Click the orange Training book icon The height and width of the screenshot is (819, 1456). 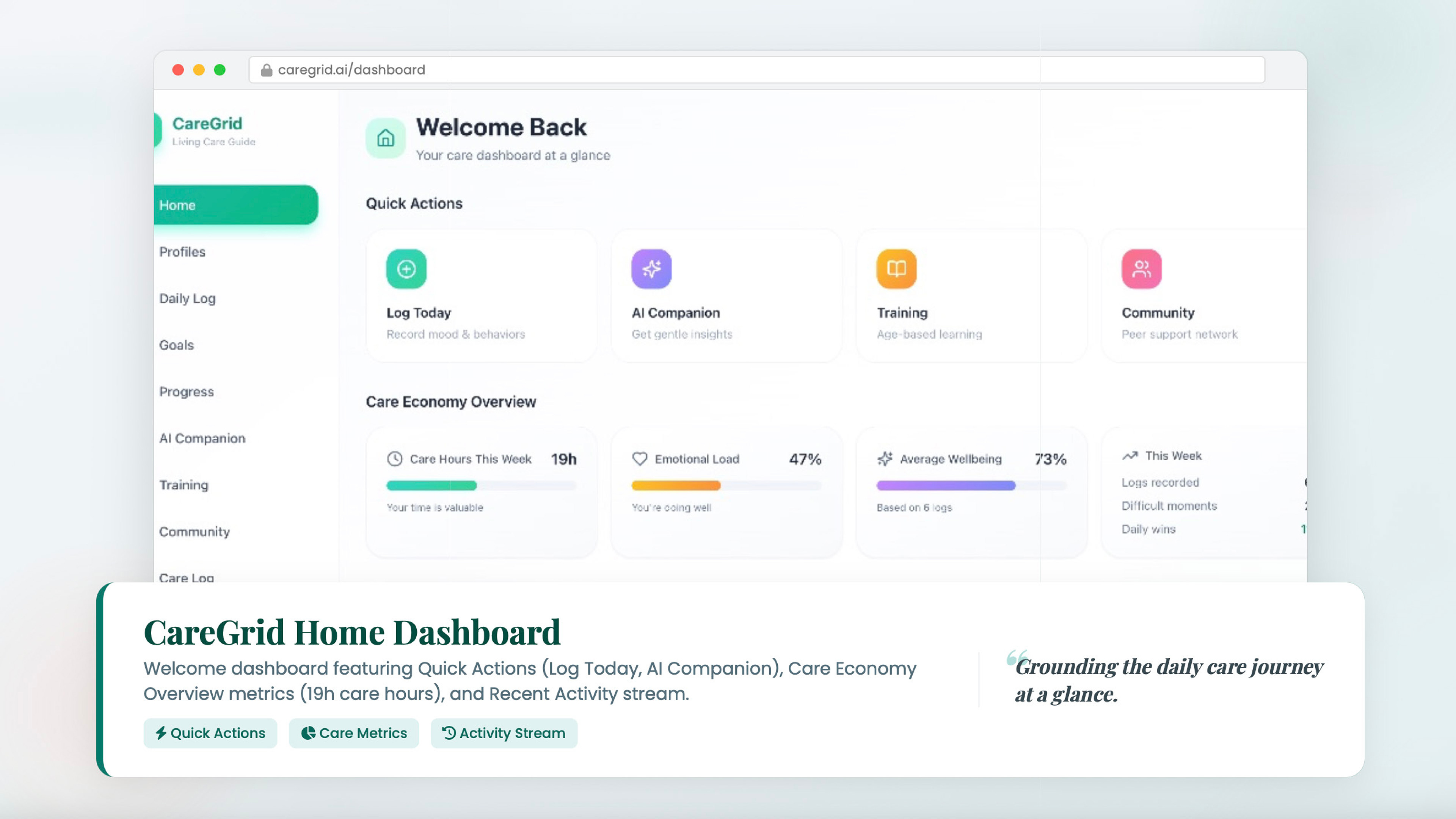896,268
